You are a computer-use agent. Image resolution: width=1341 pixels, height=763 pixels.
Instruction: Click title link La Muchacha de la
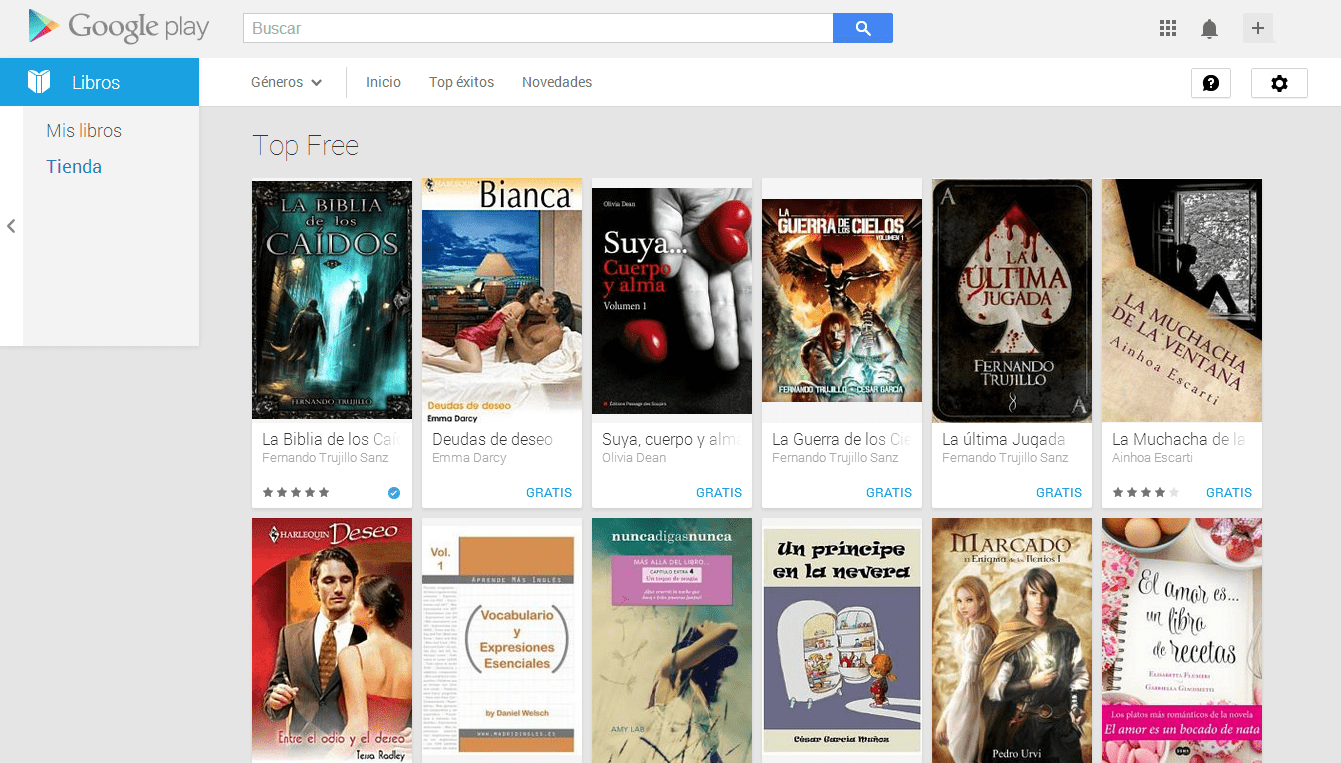(1178, 439)
